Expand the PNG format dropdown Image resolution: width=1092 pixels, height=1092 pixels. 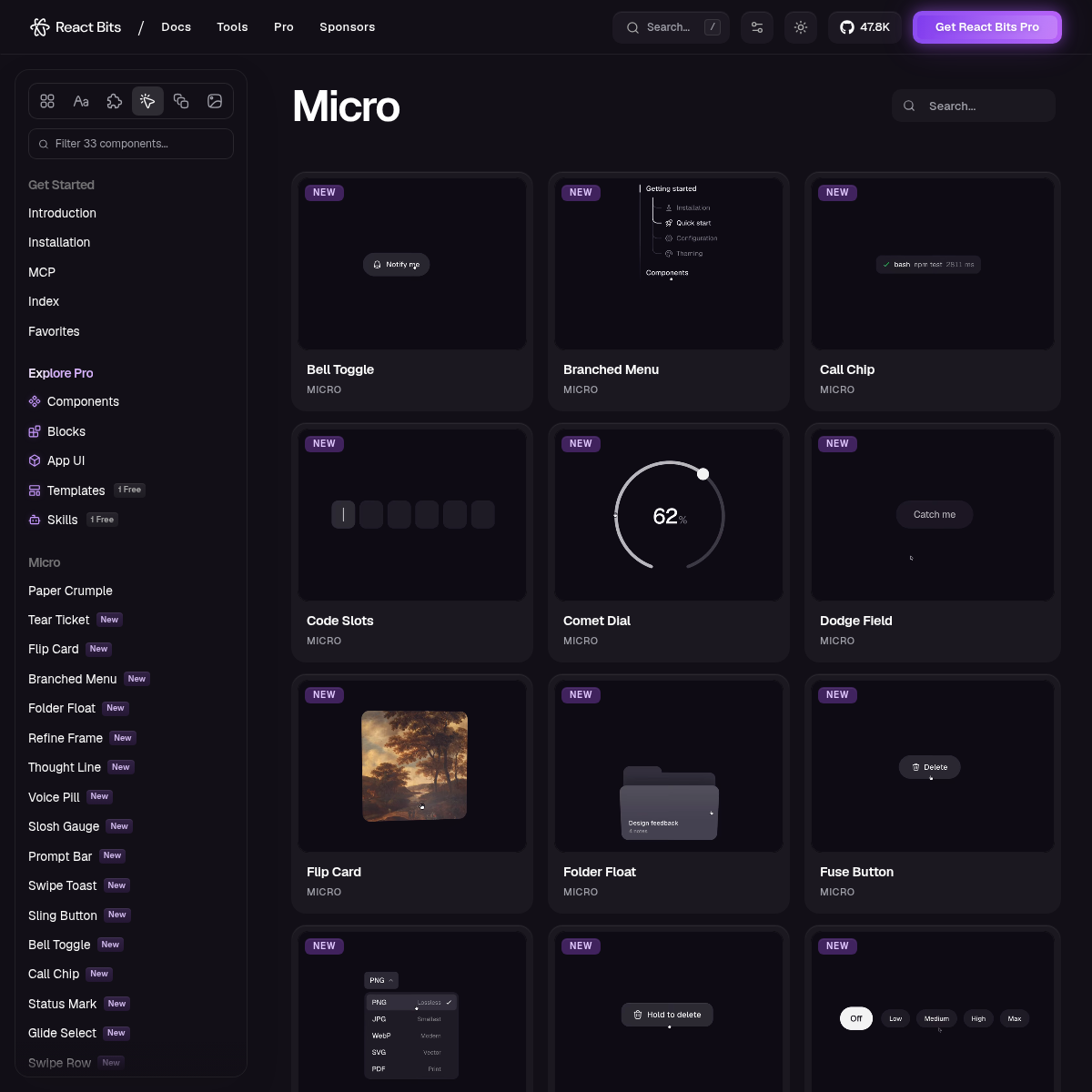381,980
